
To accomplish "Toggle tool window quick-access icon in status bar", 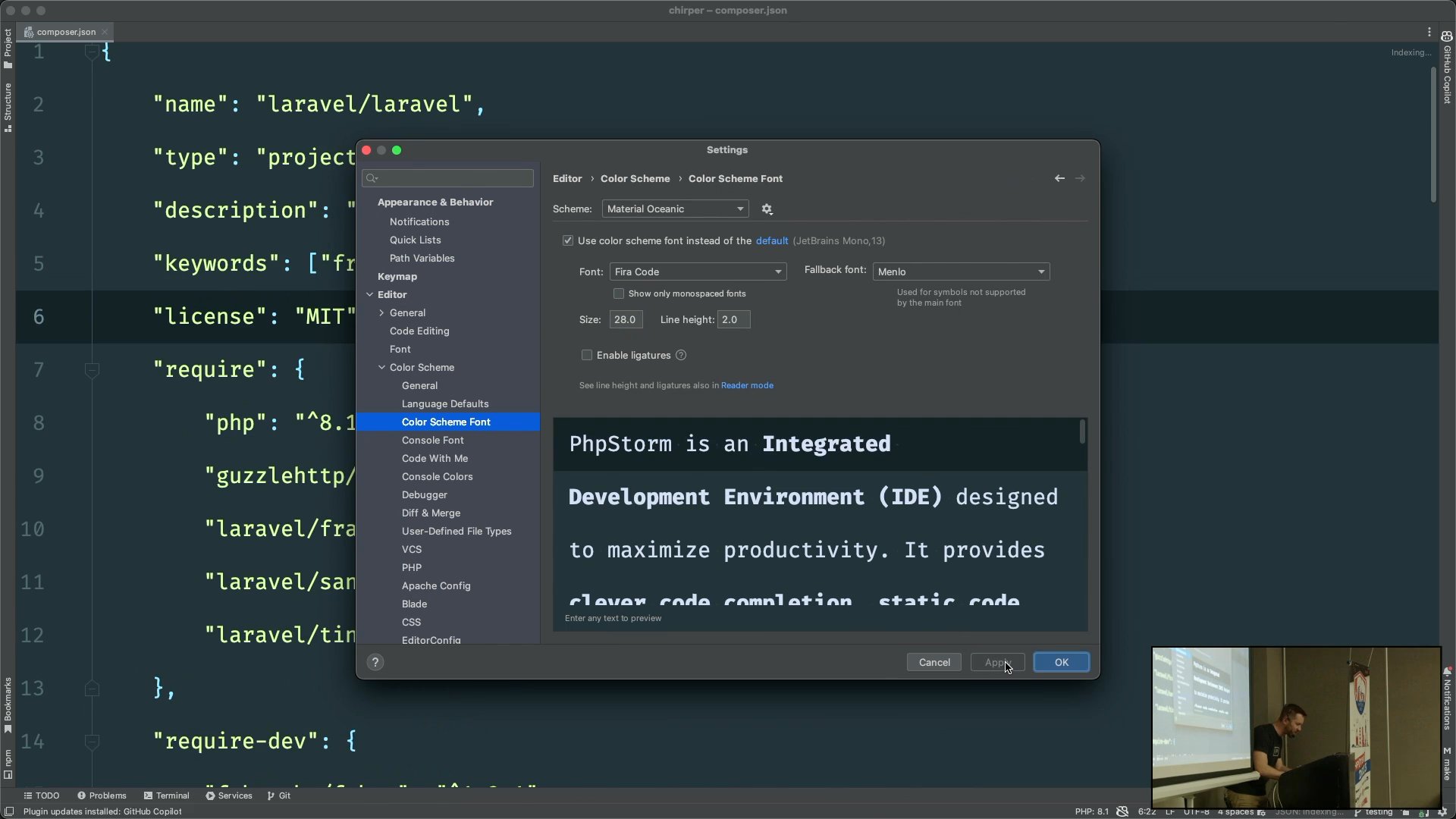I will coord(9,811).
